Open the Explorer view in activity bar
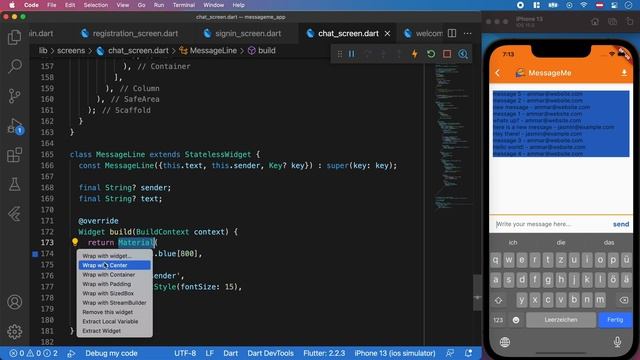The height and width of the screenshot is (360, 640). click(x=15, y=37)
